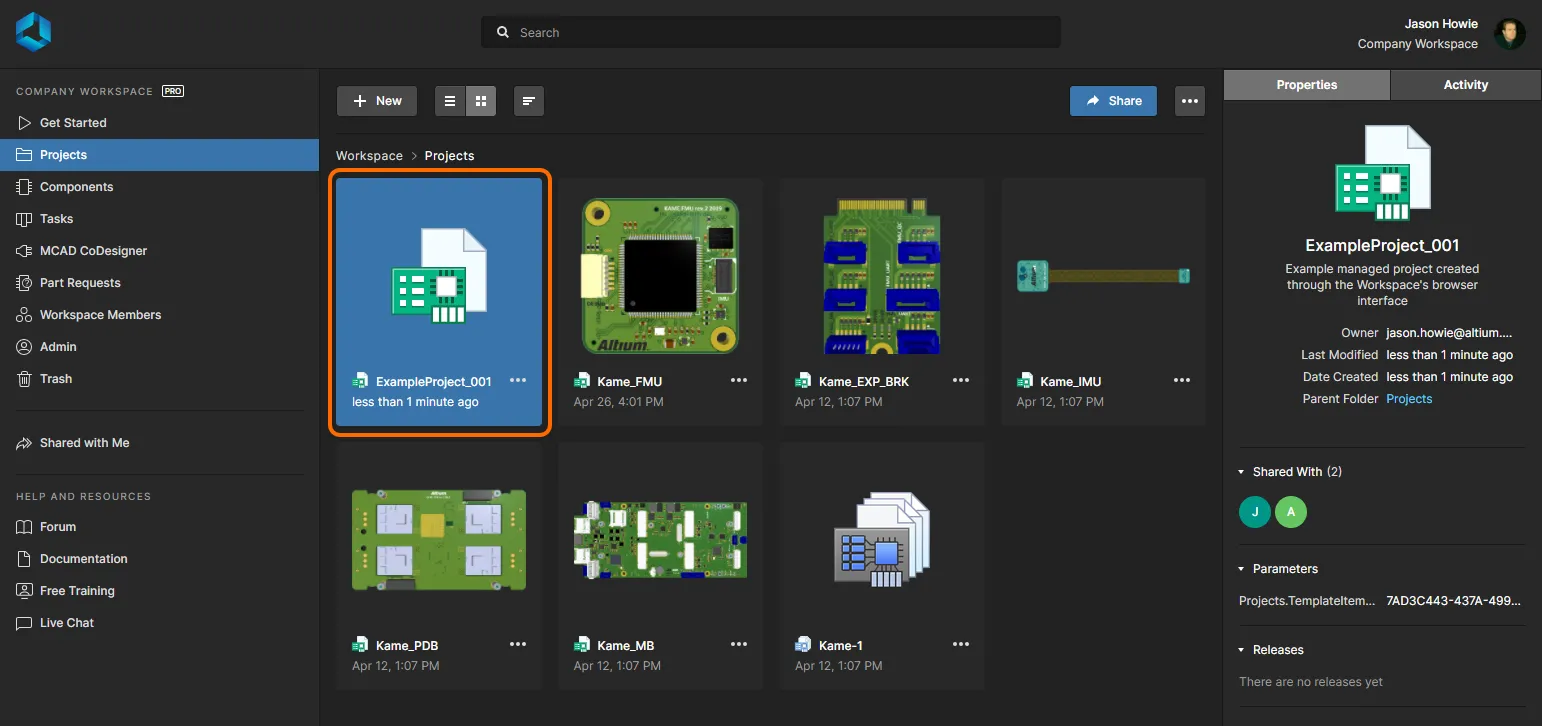Open Kame_MB more options menu
Viewport: 1542px width, 726px height.
(x=739, y=644)
